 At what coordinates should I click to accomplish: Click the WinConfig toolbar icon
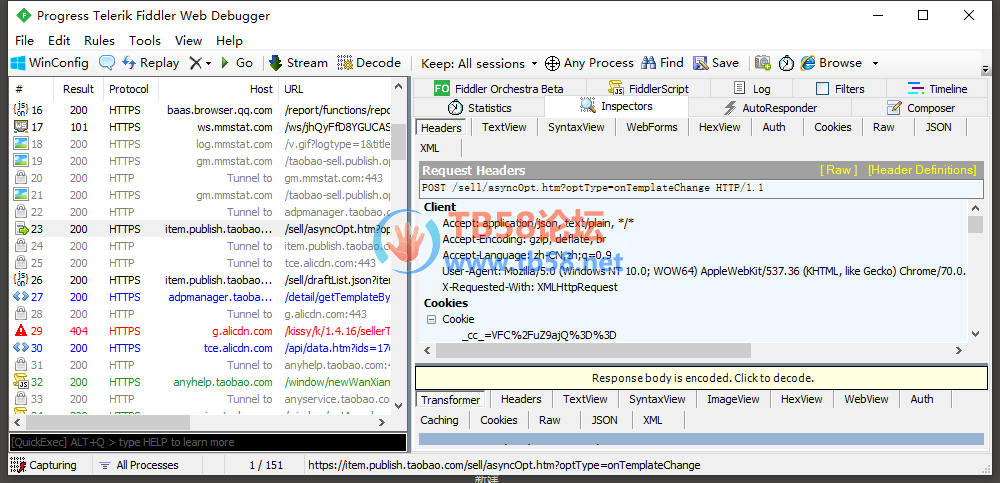[x=18, y=63]
